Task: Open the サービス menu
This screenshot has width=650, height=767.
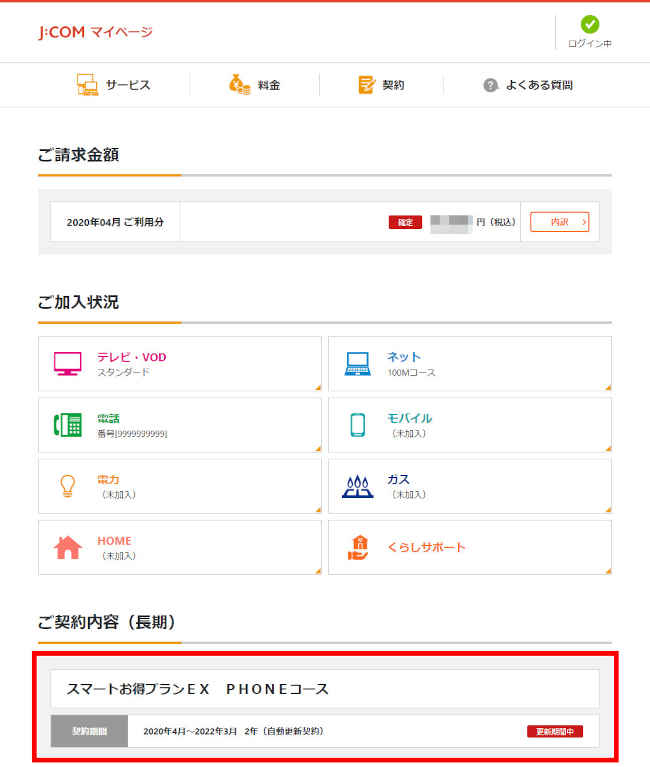Action: click(113, 85)
